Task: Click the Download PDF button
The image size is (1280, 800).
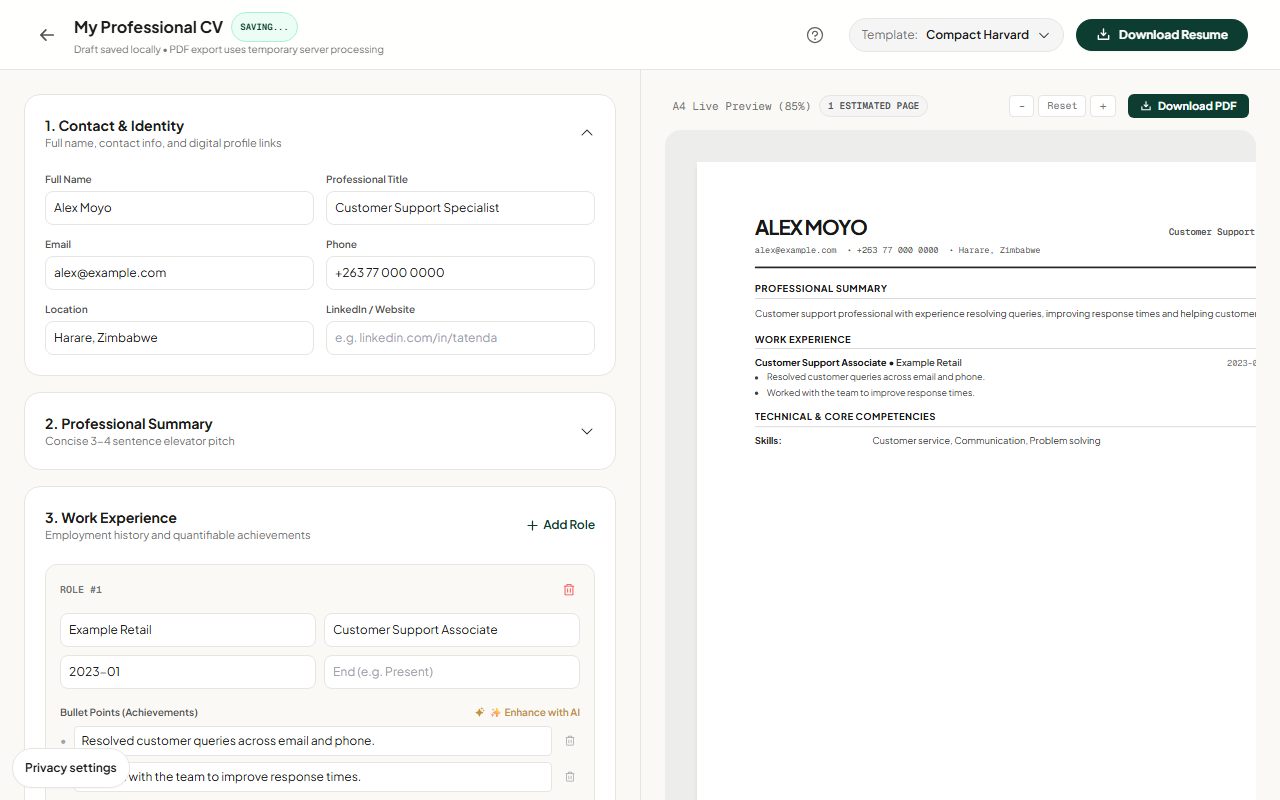Action: pos(1188,106)
